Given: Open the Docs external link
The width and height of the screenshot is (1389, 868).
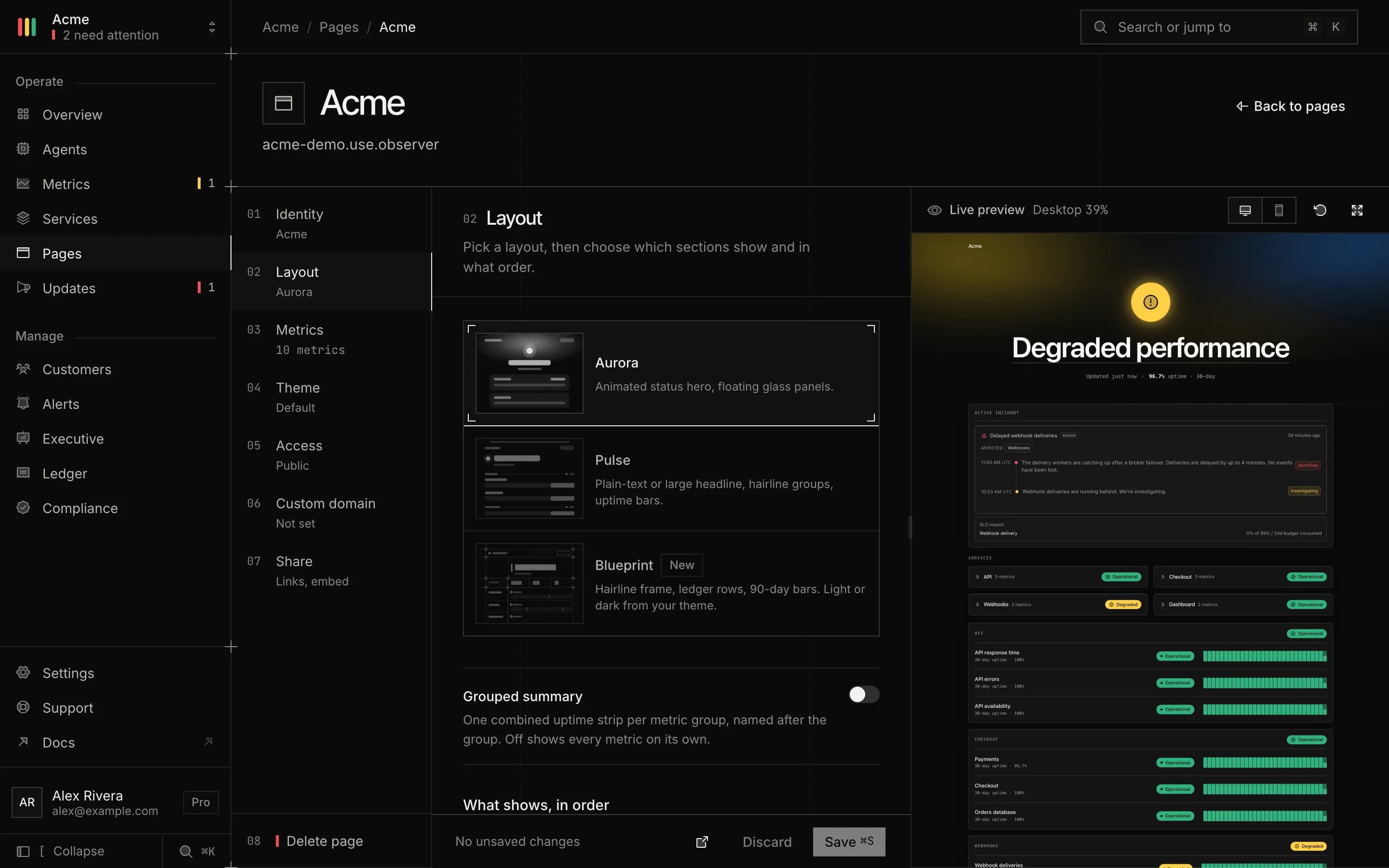Looking at the screenshot, I should point(115,742).
